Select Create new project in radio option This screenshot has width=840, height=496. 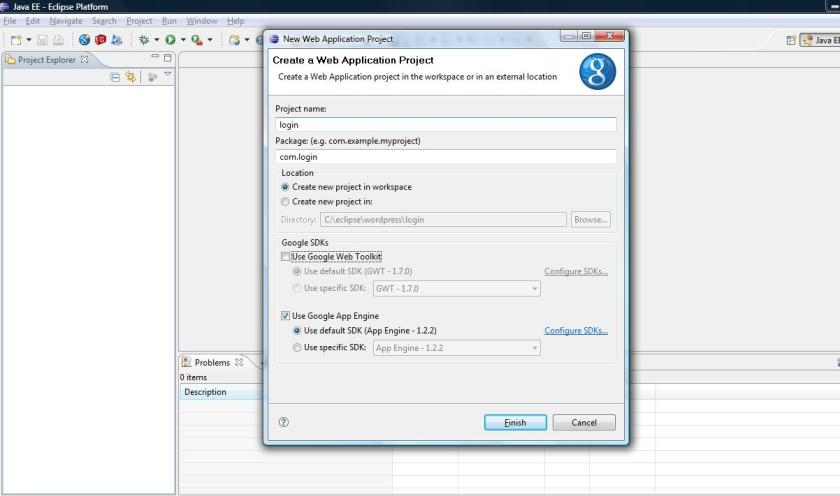tap(286, 201)
